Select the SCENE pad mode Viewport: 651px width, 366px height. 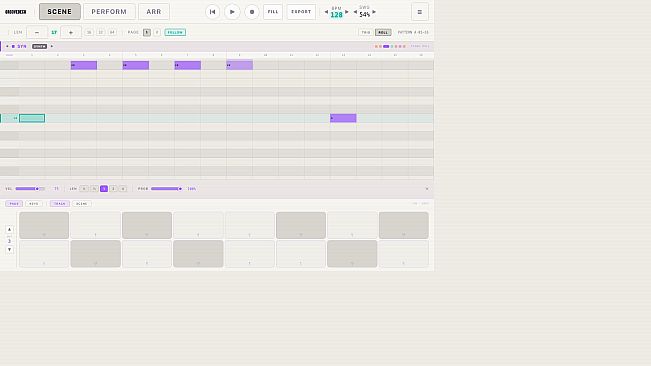[82, 204]
